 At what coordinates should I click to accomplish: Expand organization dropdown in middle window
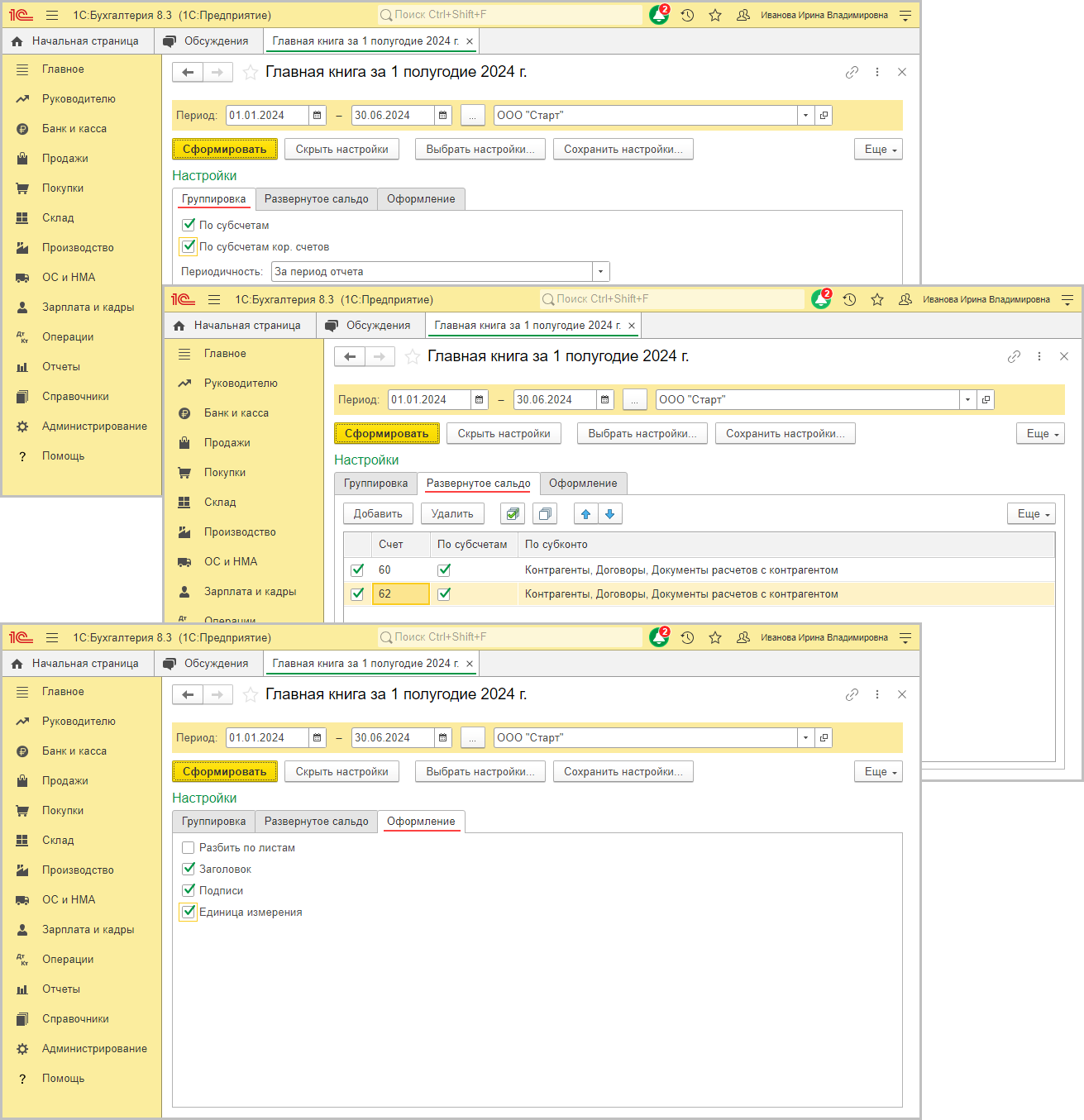pyautogui.click(x=967, y=400)
